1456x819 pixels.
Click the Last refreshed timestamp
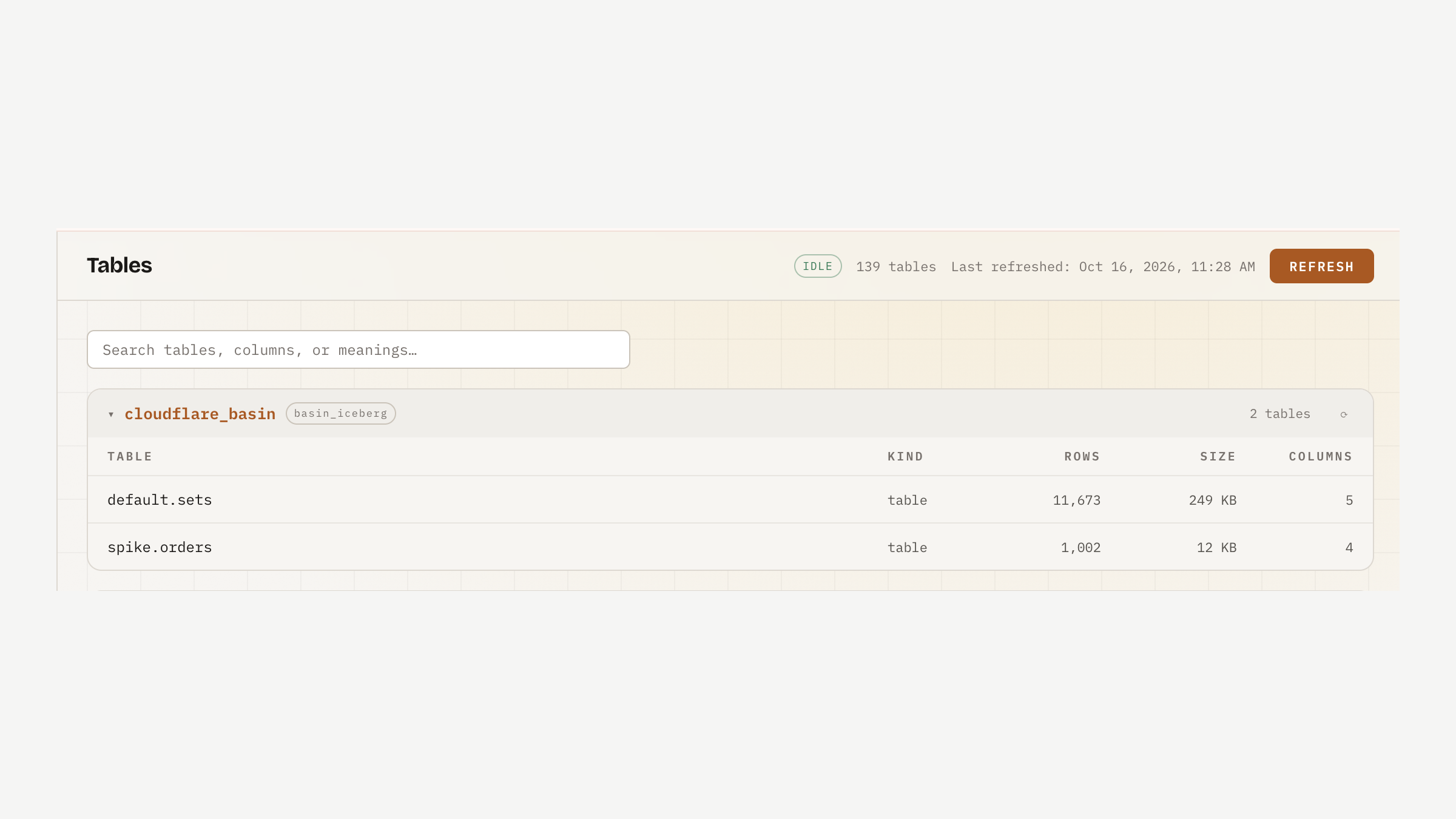1103,267
